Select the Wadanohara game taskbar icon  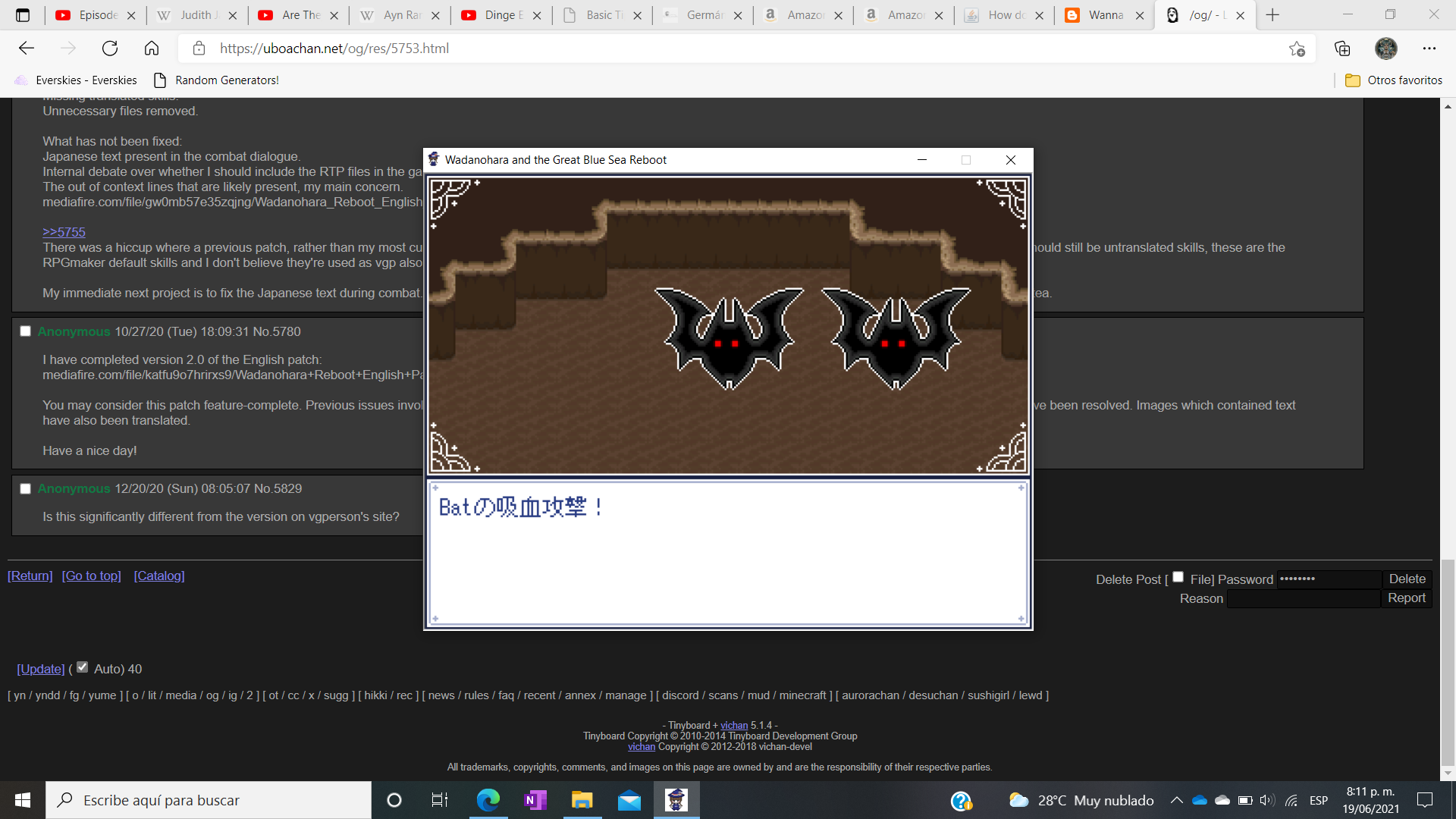pyautogui.click(x=676, y=800)
